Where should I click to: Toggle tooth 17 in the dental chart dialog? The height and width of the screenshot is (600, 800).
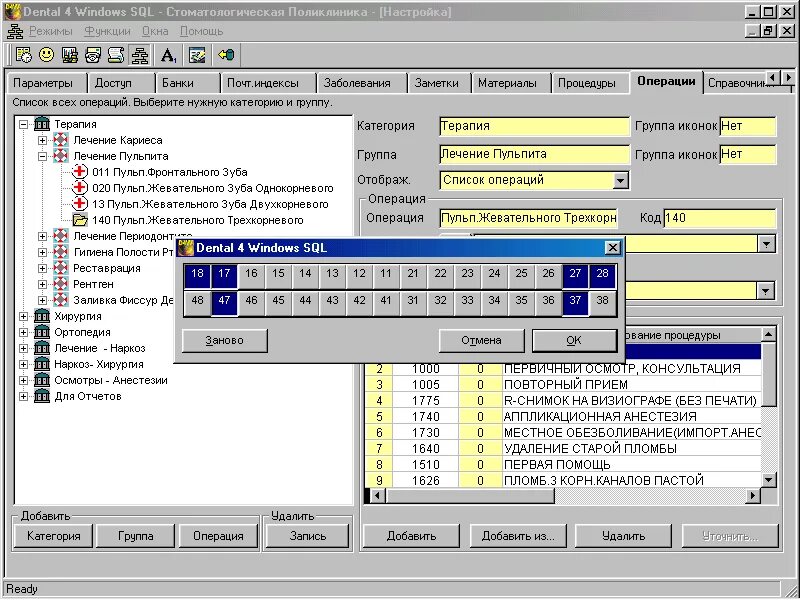224,274
